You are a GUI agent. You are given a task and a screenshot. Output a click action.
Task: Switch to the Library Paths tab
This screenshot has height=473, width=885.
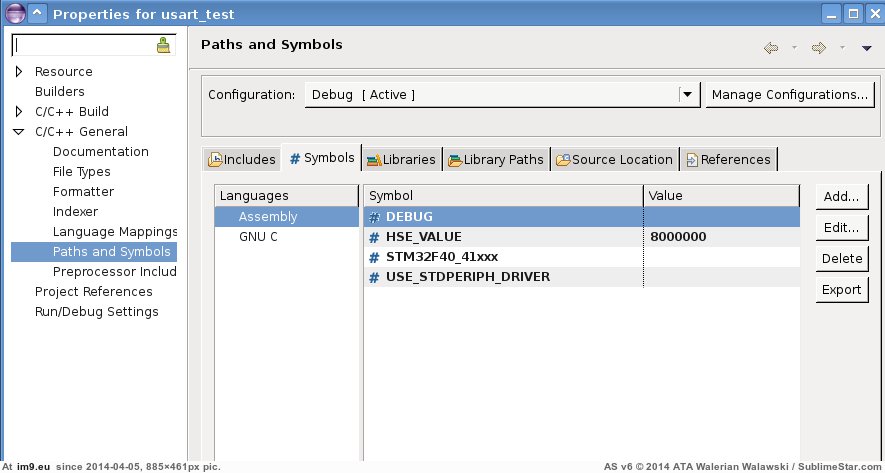coord(496,159)
